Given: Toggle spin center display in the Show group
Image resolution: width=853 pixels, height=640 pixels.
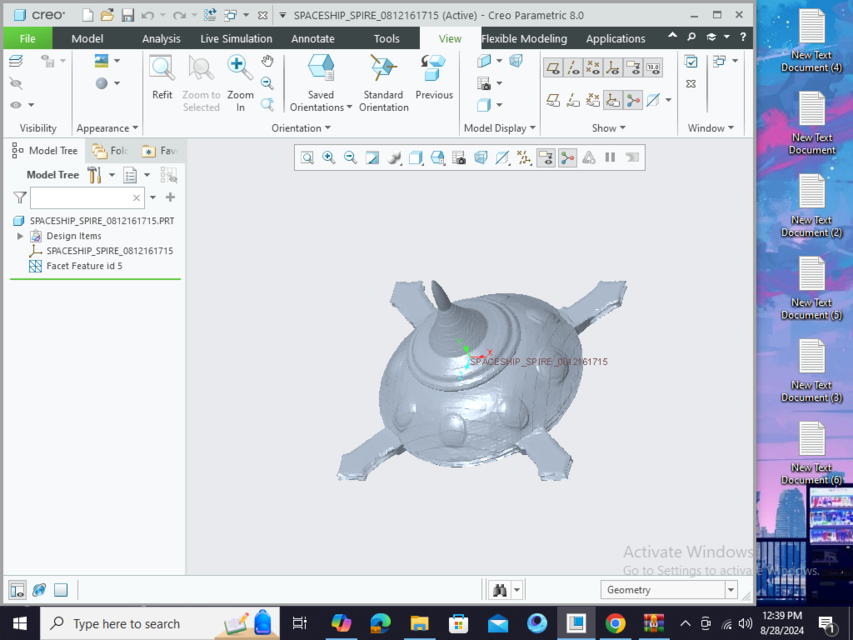Looking at the screenshot, I should click(633, 100).
